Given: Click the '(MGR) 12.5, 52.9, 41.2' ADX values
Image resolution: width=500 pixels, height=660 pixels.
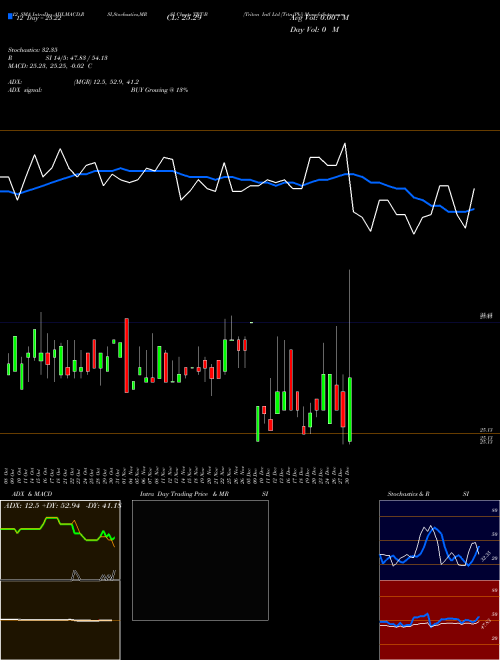Looking at the screenshot, I should pos(106,82).
